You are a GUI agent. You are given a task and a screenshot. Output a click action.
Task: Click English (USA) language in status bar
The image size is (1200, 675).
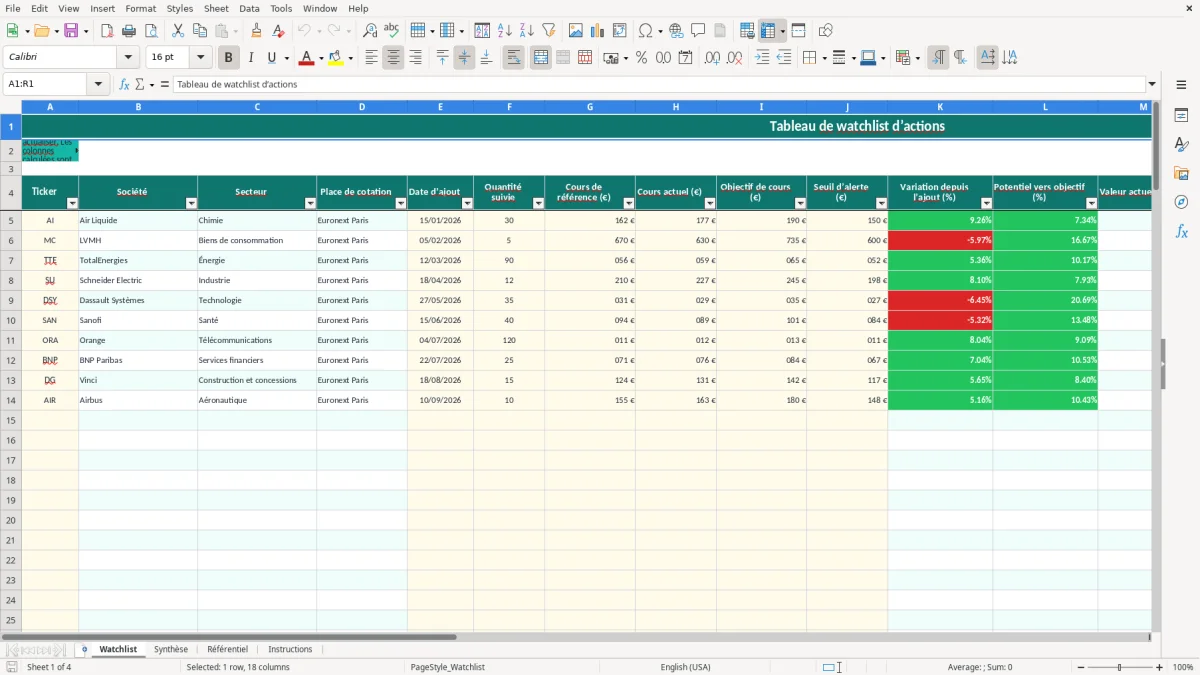tap(686, 667)
